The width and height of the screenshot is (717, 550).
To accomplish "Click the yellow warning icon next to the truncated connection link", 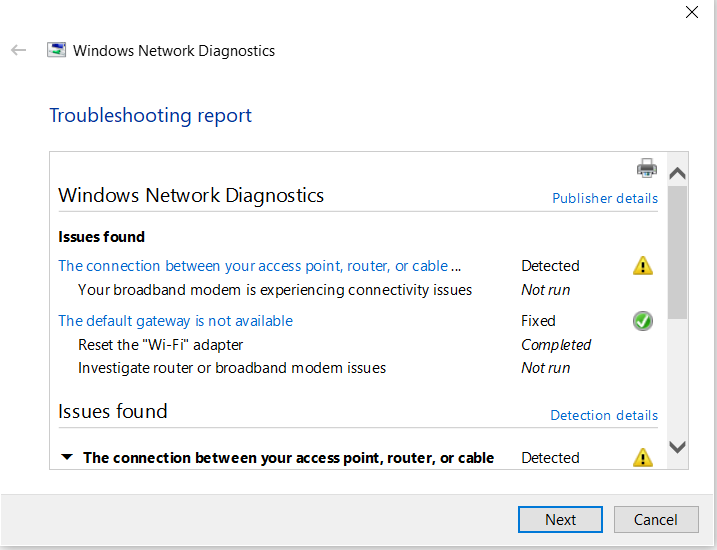I will pyautogui.click(x=642, y=266).
